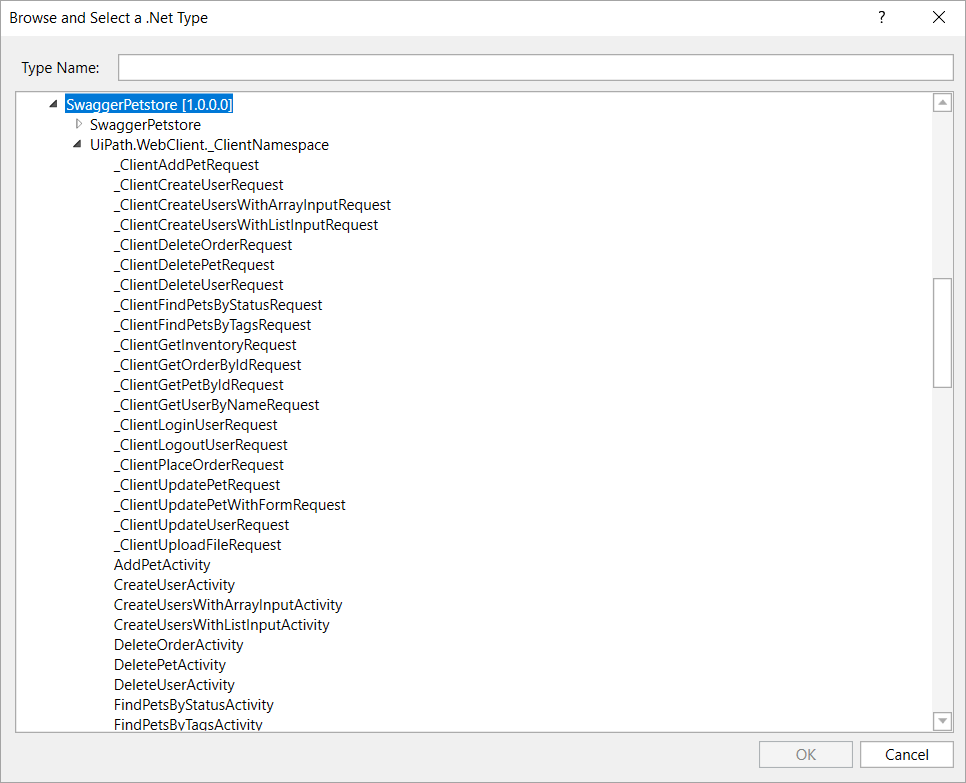The image size is (966, 783).
Task: Click the Type Name input field
Action: (x=535, y=67)
